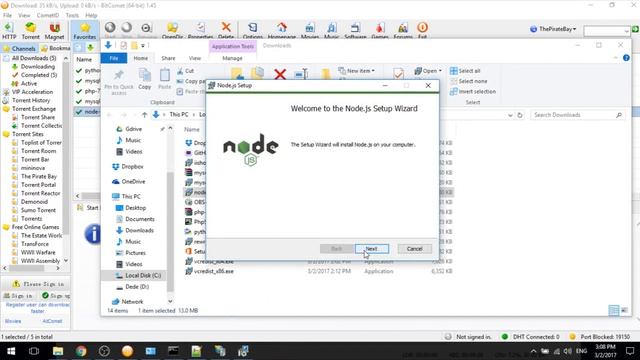Click Select all in Explorer ribbon
Screen dimensions: 640x360
465,71
